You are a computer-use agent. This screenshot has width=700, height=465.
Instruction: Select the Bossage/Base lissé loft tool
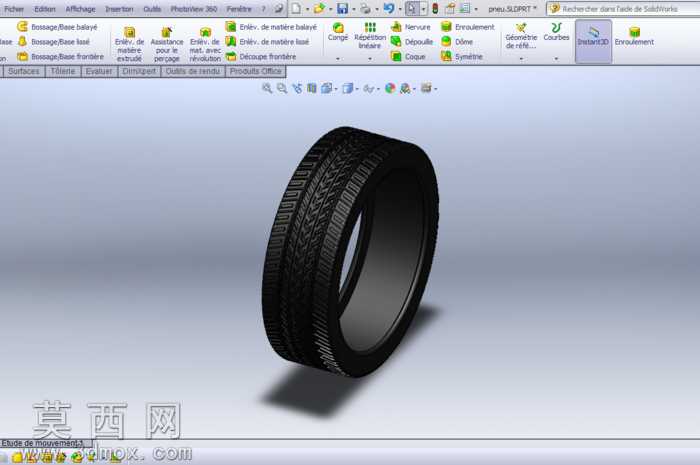54,42
